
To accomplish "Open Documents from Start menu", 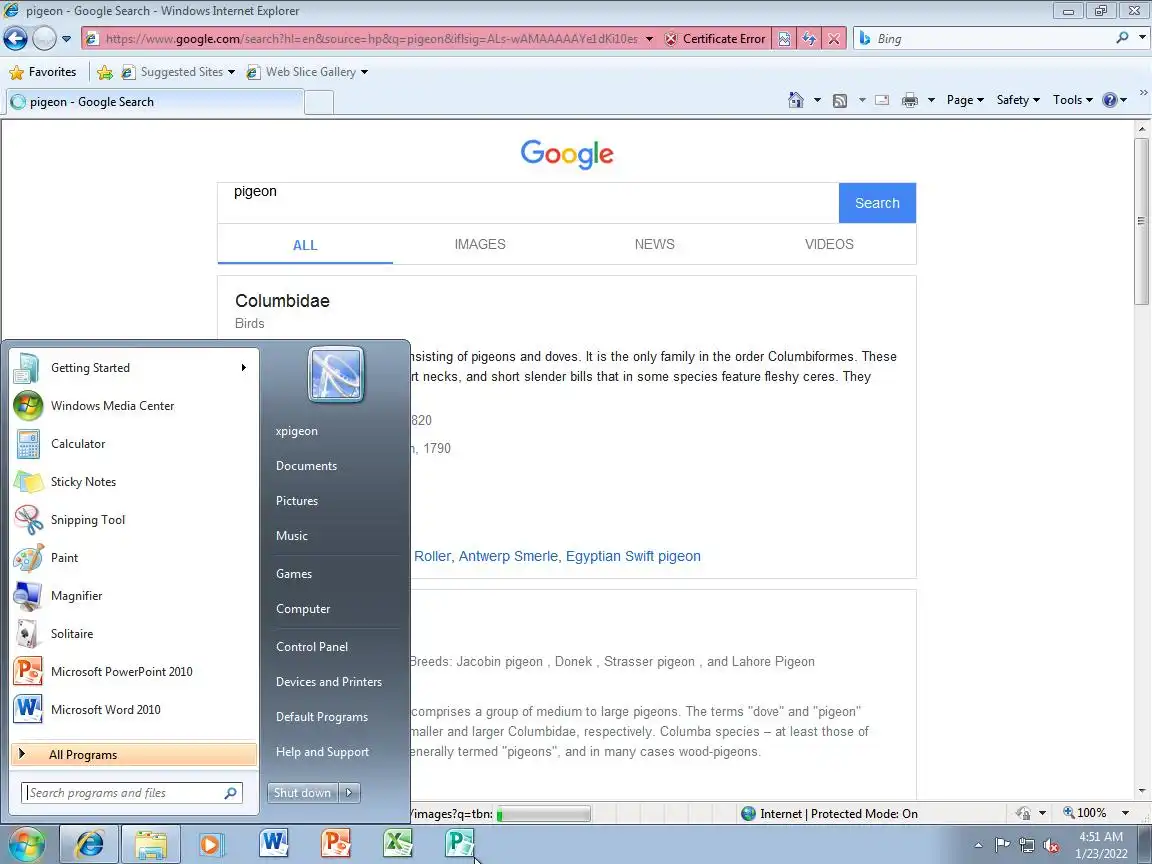I will click(x=306, y=466).
